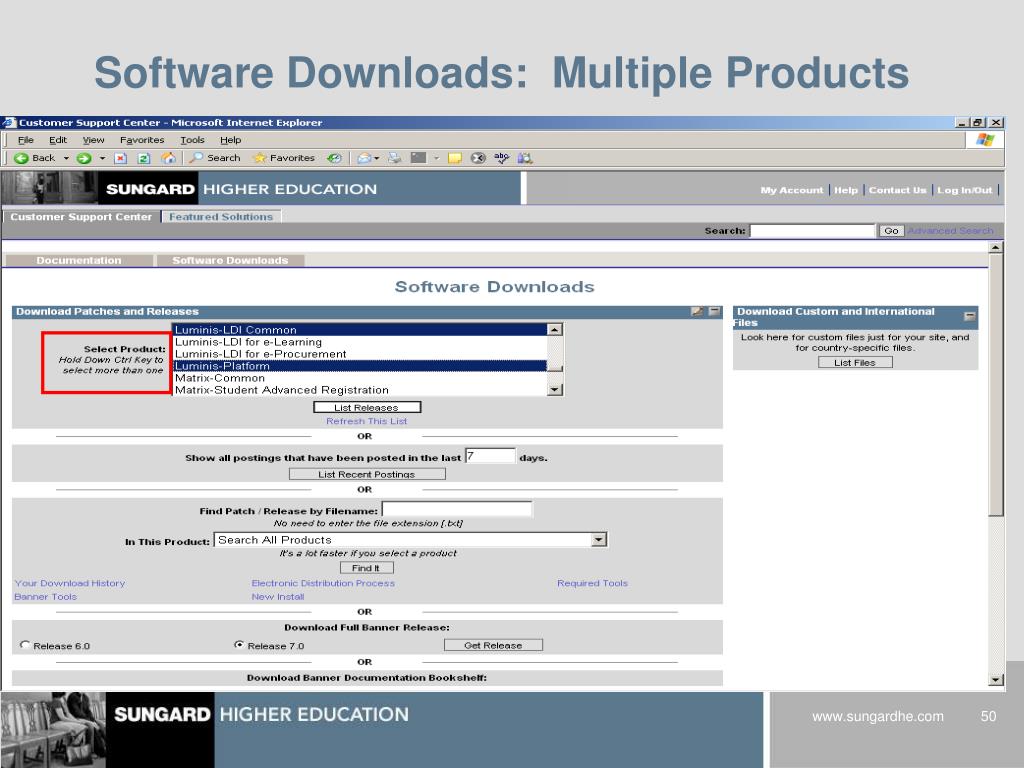The height and width of the screenshot is (768, 1024).
Task: Click the Help link in header
Action: [846, 190]
